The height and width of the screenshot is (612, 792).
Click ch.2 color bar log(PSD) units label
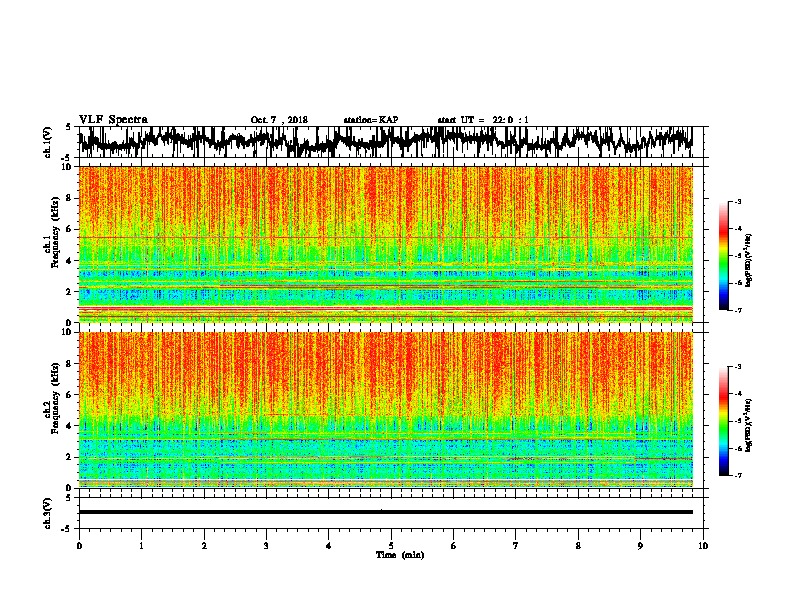tap(749, 425)
